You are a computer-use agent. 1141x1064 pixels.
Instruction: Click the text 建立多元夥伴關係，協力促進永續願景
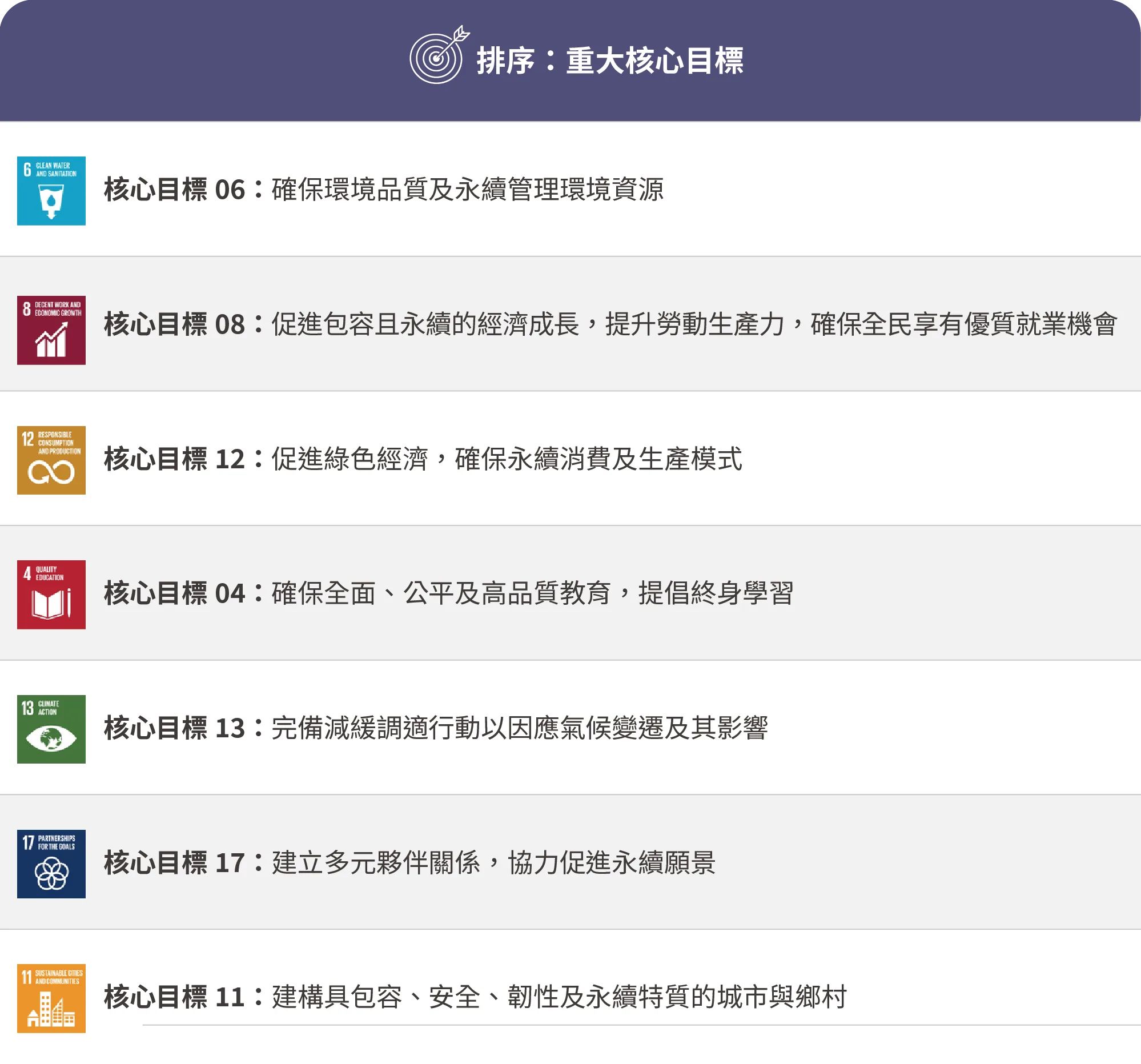(x=493, y=862)
